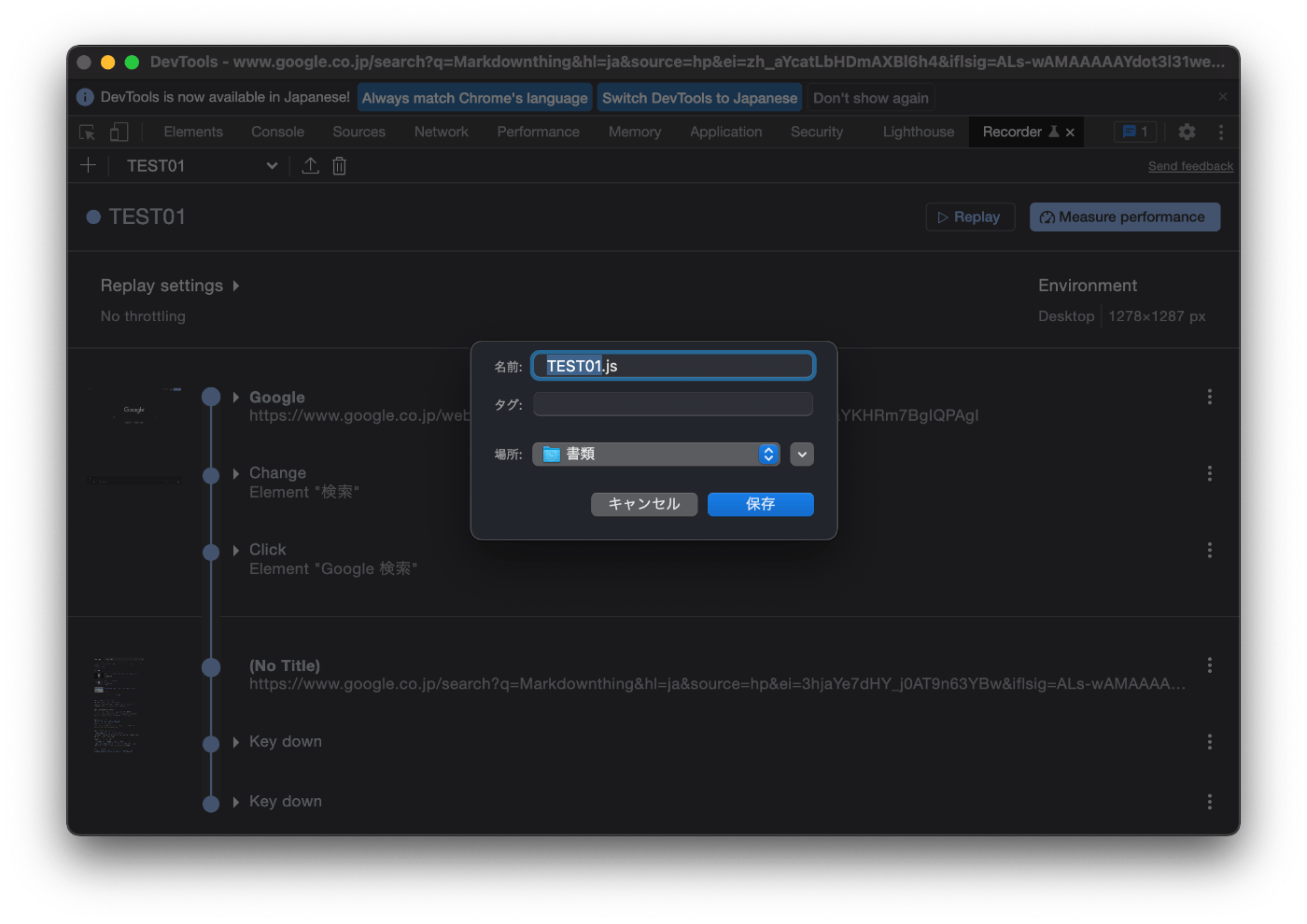1307x924 pixels.
Task: Activate the inspect element picker icon
Action: [x=88, y=133]
